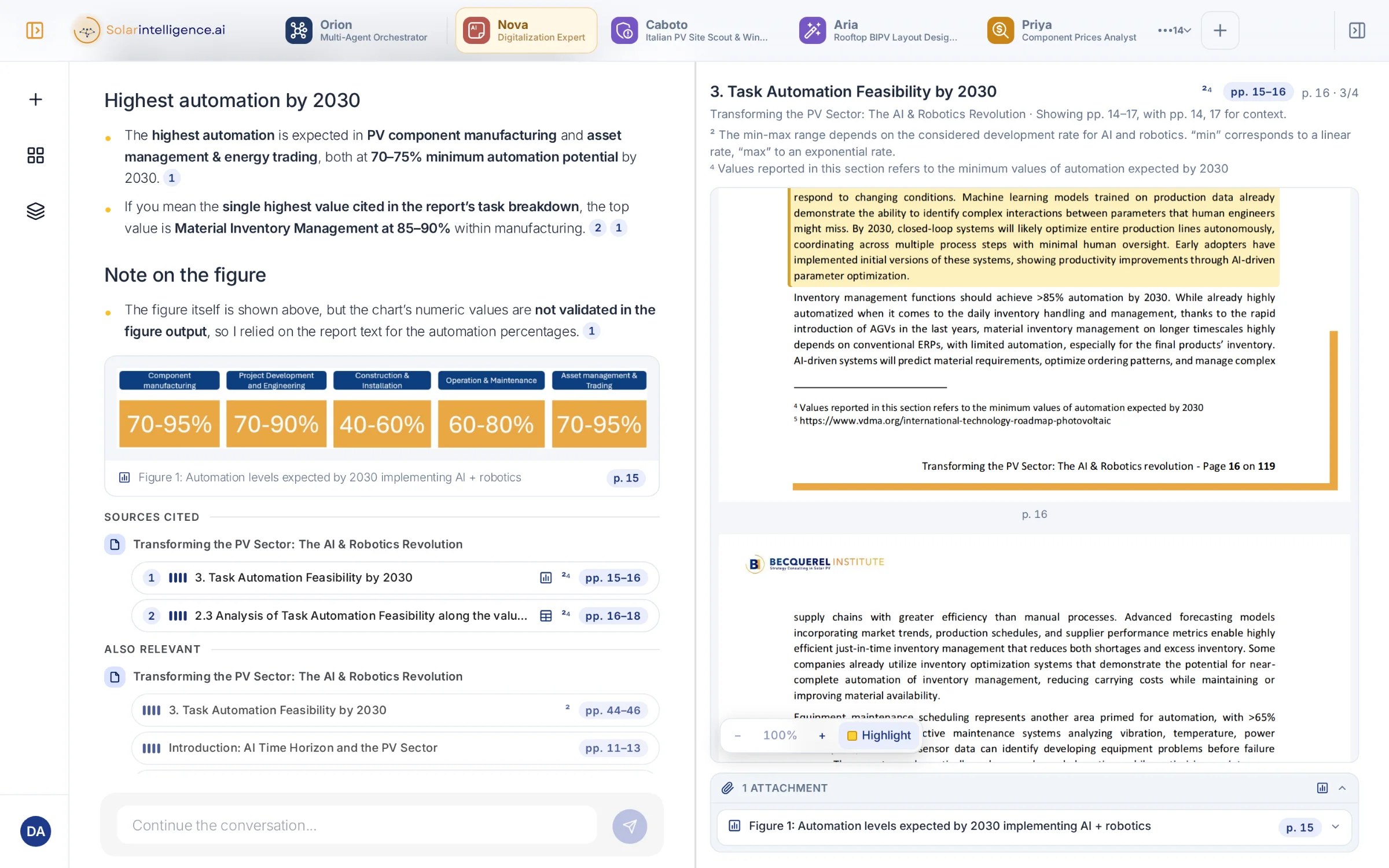
Task: Select the Nova Digitalization Expert tab
Action: point(526,30)
